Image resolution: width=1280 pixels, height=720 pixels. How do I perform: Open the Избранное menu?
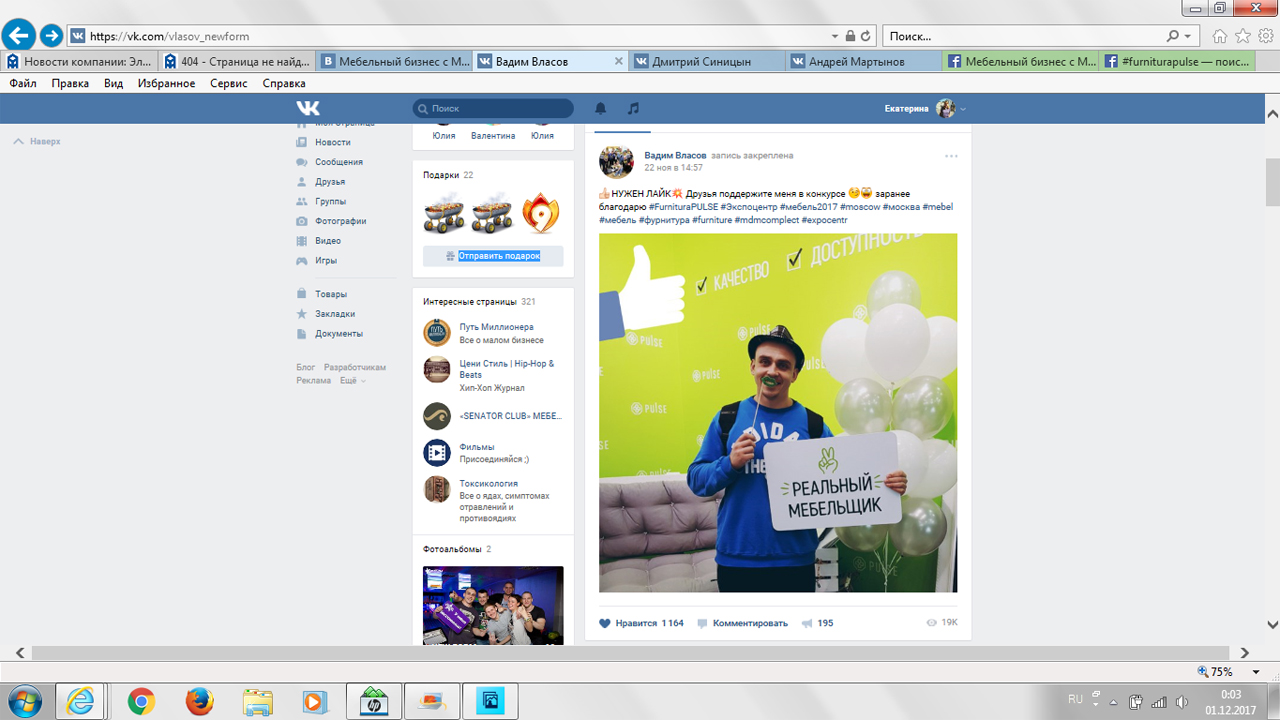pos(167,84)
